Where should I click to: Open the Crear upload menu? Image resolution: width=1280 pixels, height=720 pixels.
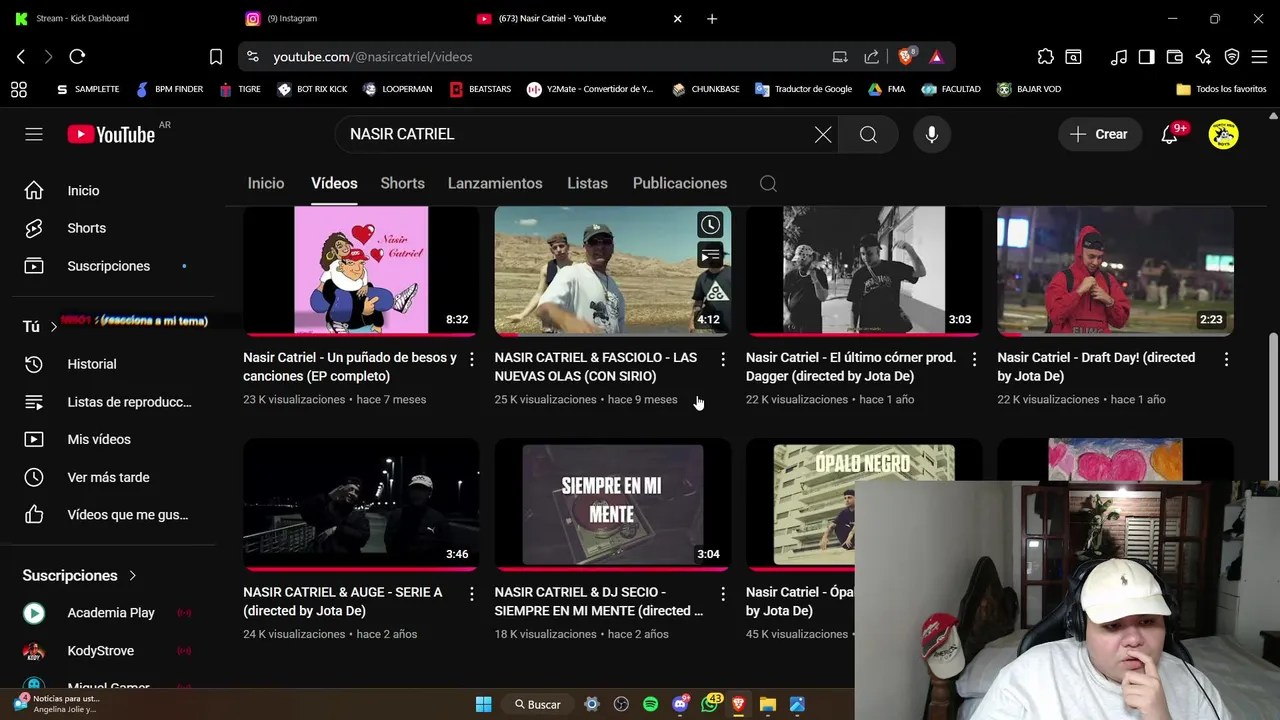point(1099,134)
